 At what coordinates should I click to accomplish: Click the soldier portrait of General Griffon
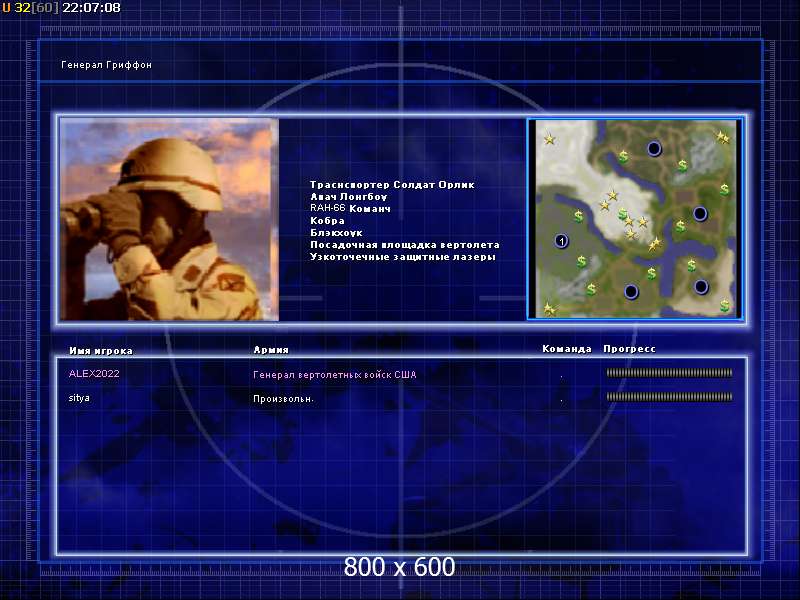169,219
